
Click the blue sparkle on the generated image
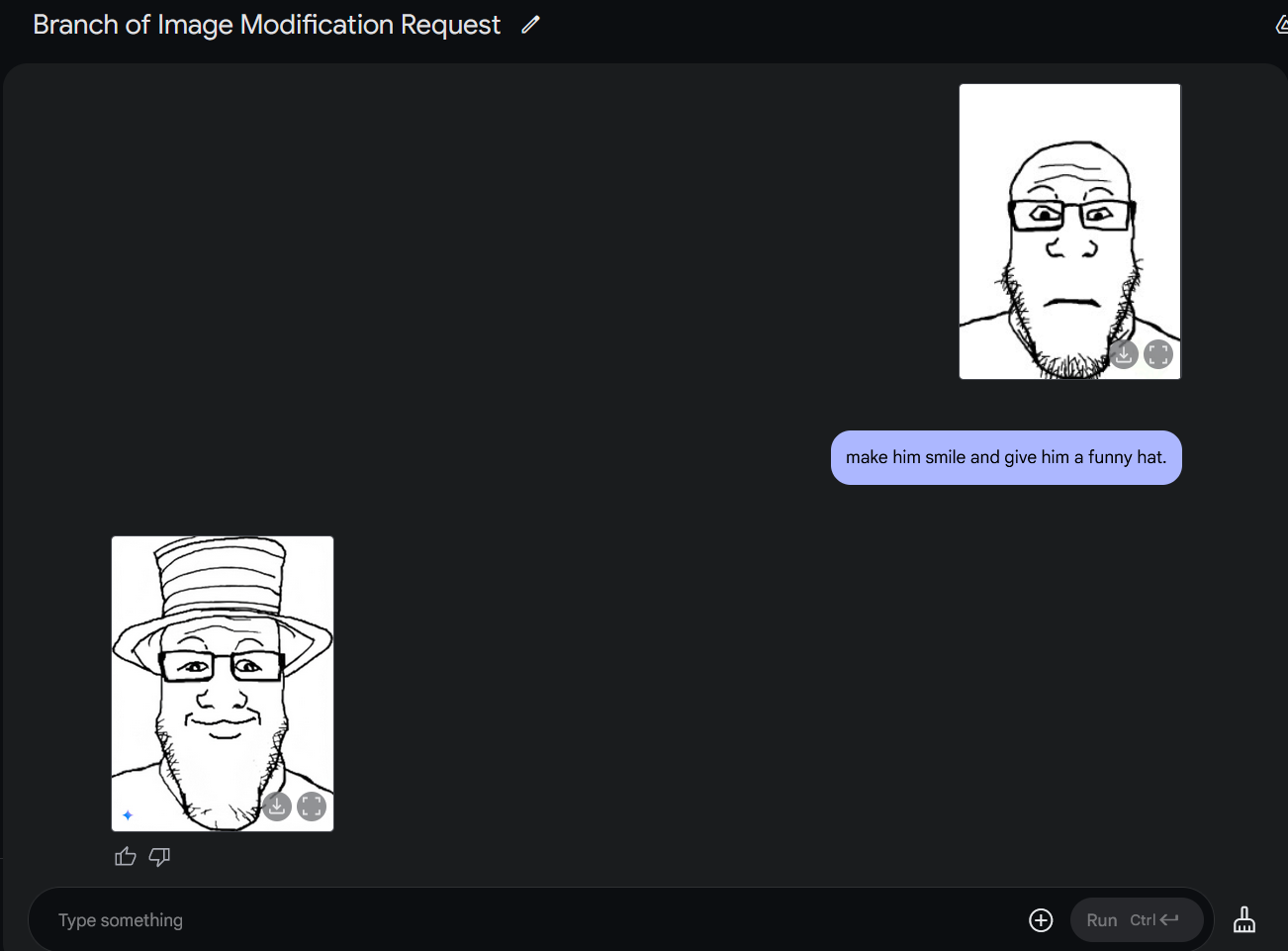coord(128,815)
